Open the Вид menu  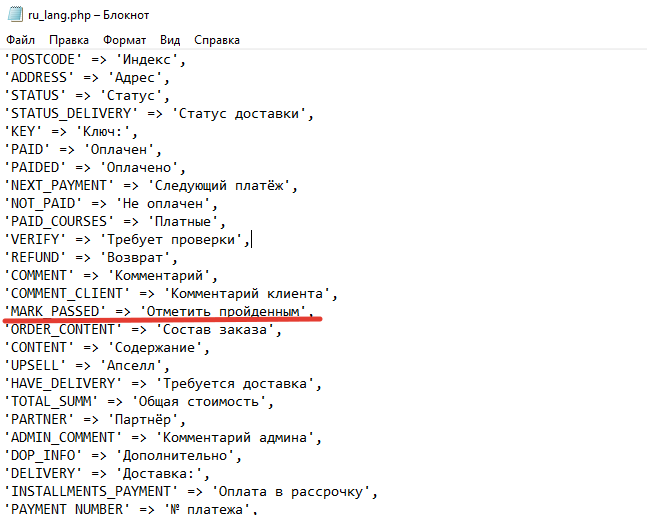170,40
